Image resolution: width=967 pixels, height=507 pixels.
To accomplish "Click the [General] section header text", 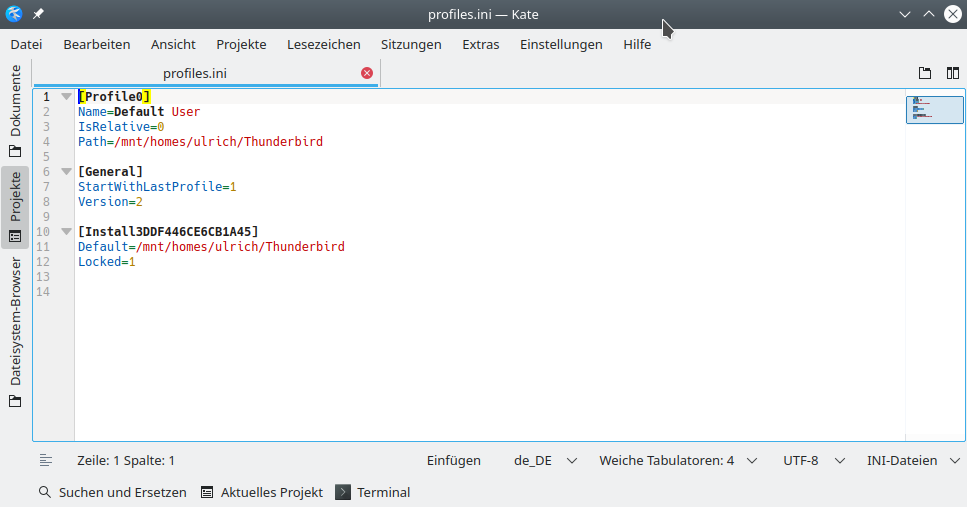I will (110, 171).
